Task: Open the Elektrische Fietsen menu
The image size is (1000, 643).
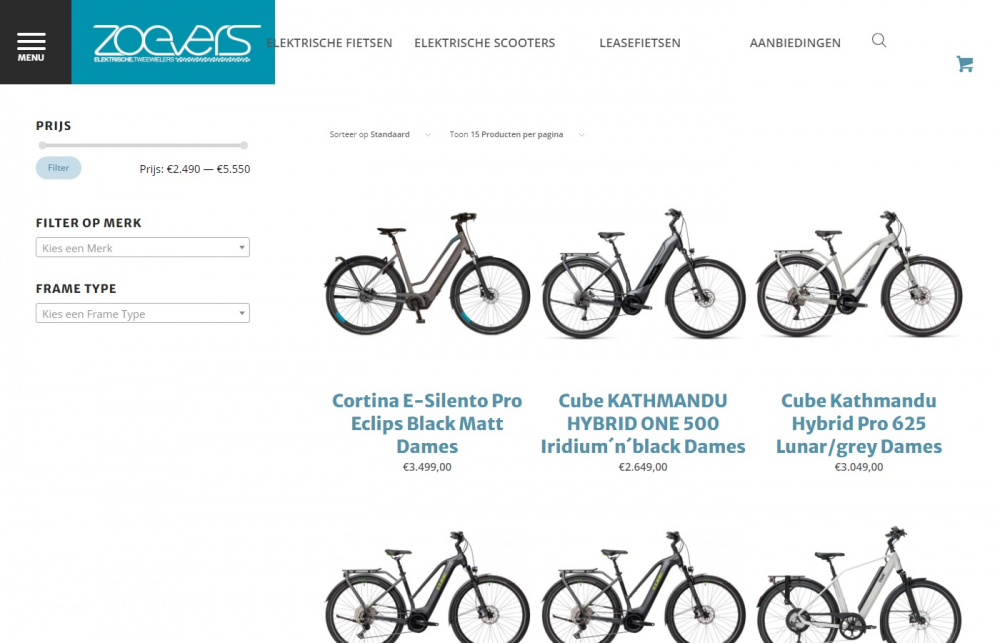Action: tap(329, 43)
